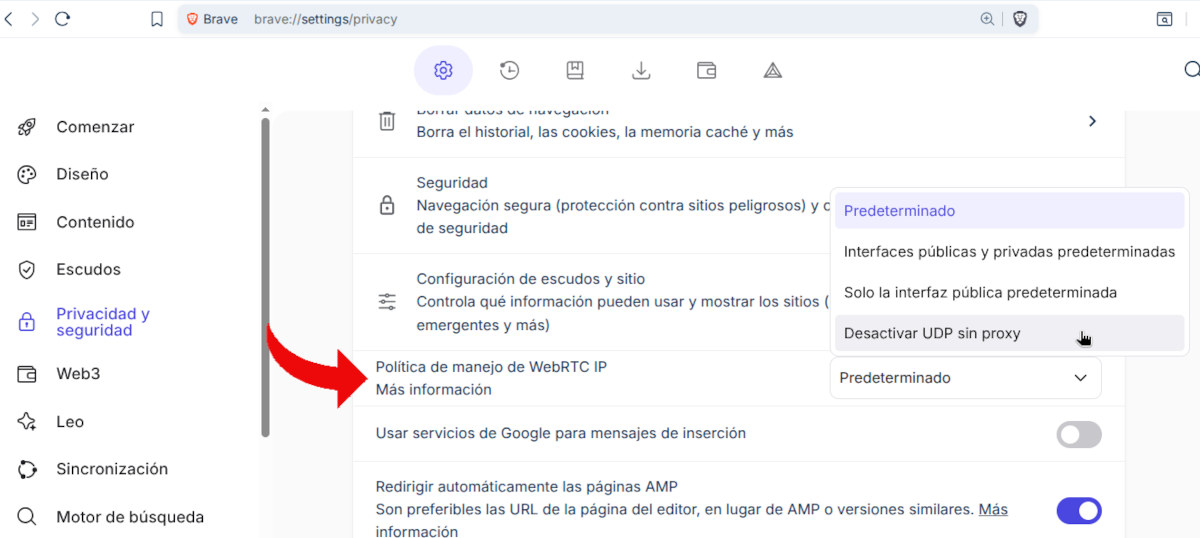Open the Brave Shields lion icon in address bar
Screen dimensions: 1200x538
pos(1020,19)
